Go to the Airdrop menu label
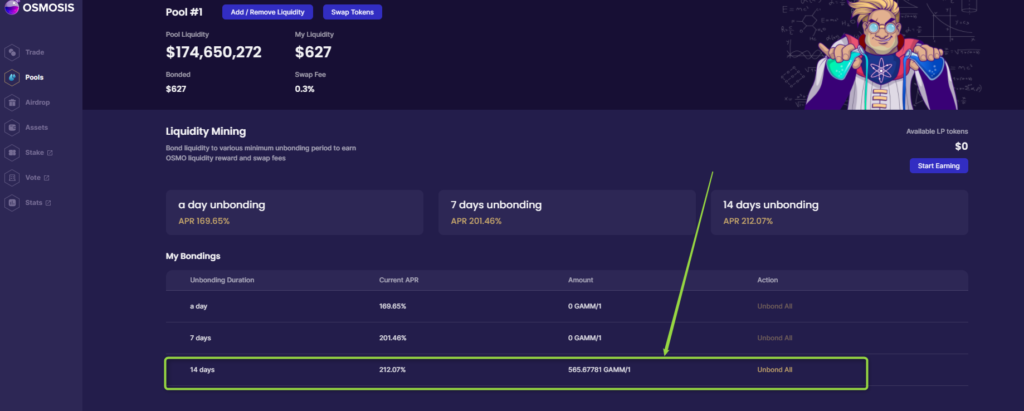The height and width of the screenshot is (411, 1024). click(x=37, y=103)
